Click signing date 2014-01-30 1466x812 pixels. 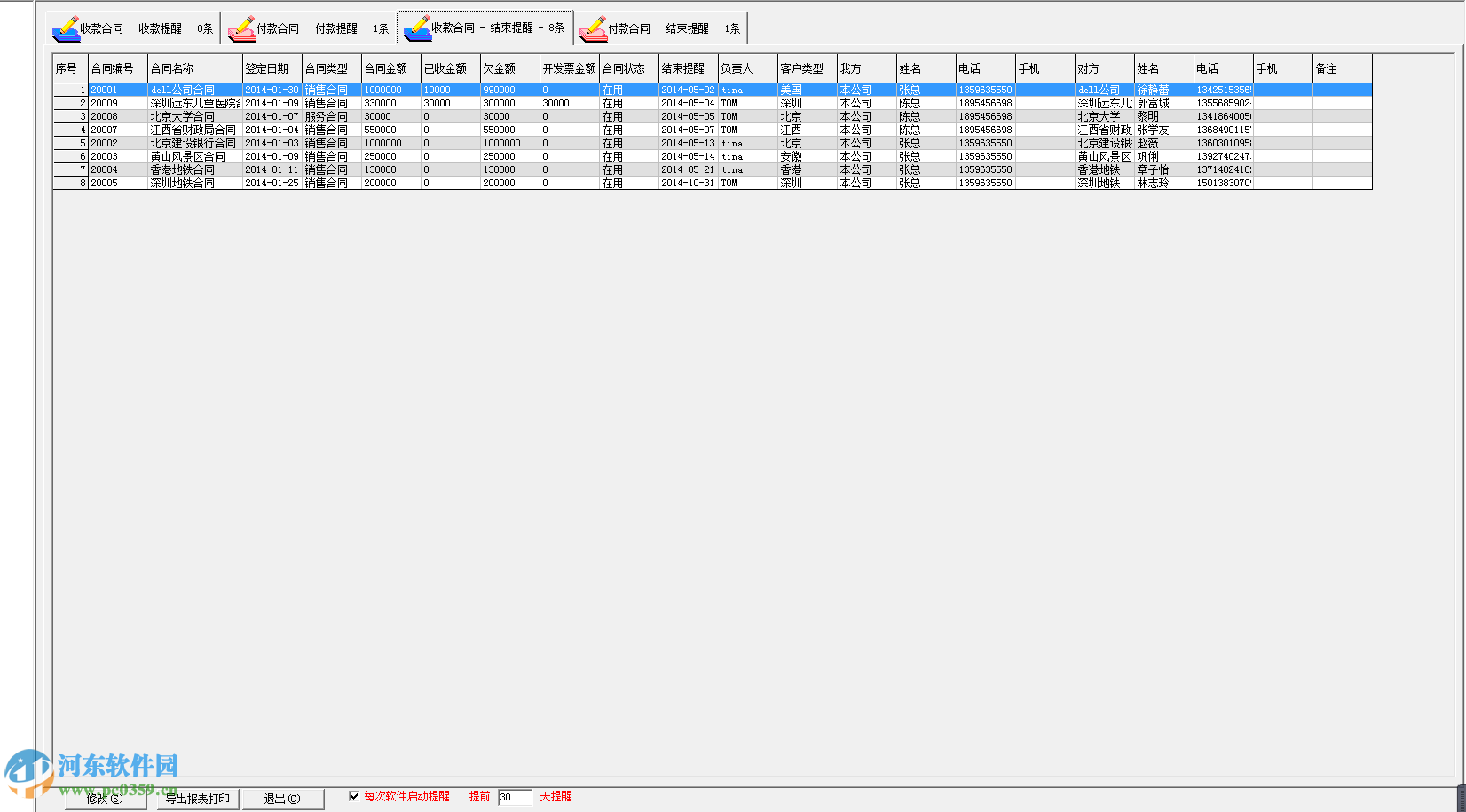pyautogui.click(x=272, y=90)
